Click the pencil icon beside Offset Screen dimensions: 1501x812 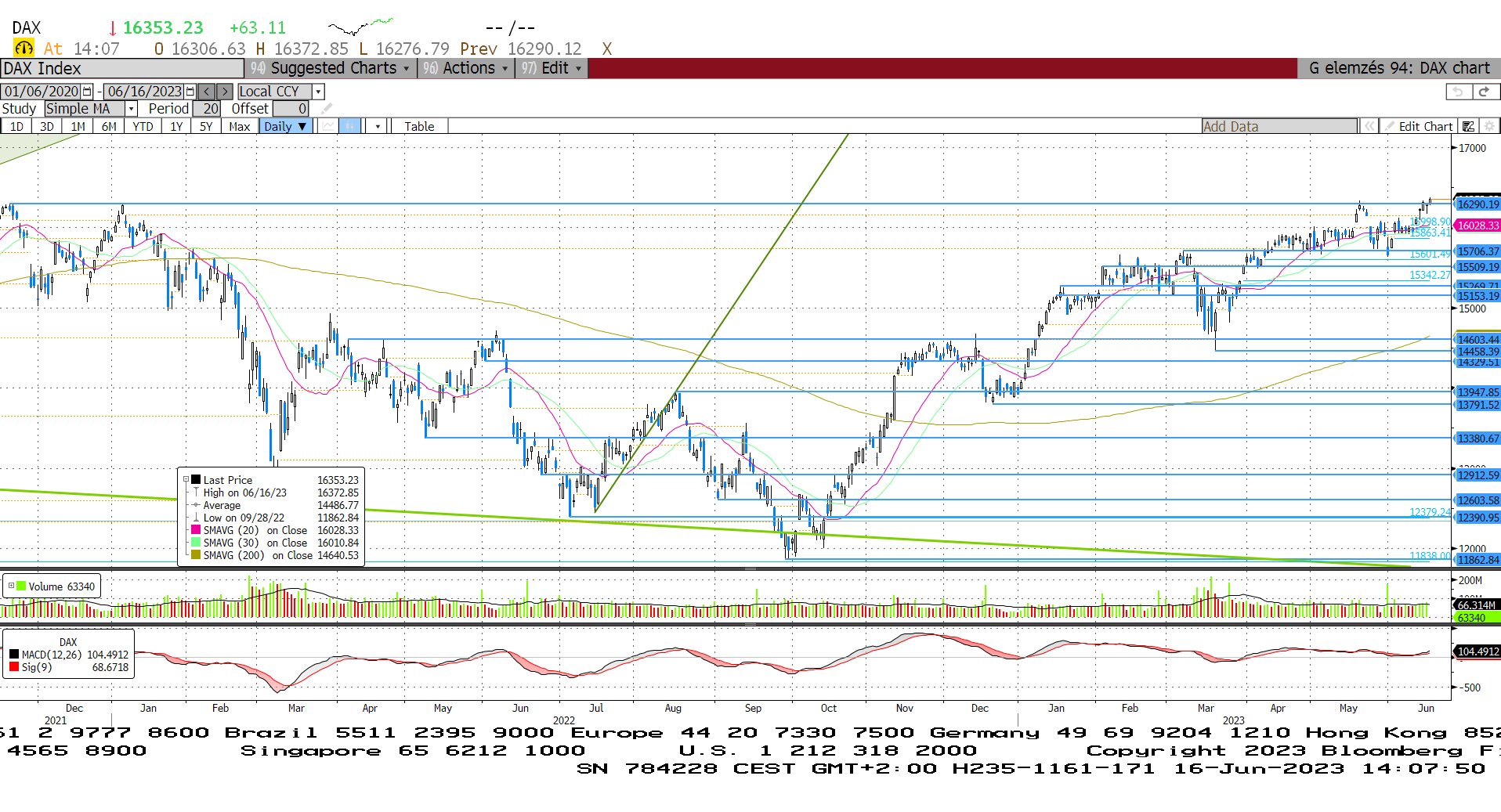pos(327,109)
